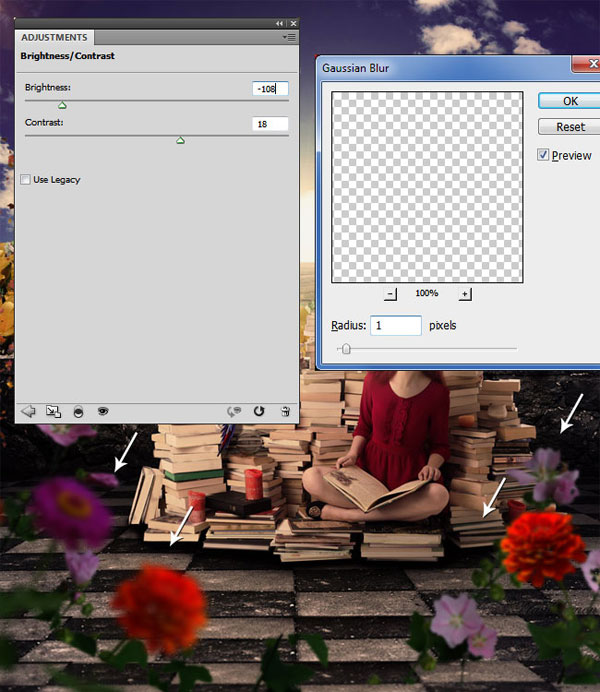Click the Contrast slider handle

(180, 140)
